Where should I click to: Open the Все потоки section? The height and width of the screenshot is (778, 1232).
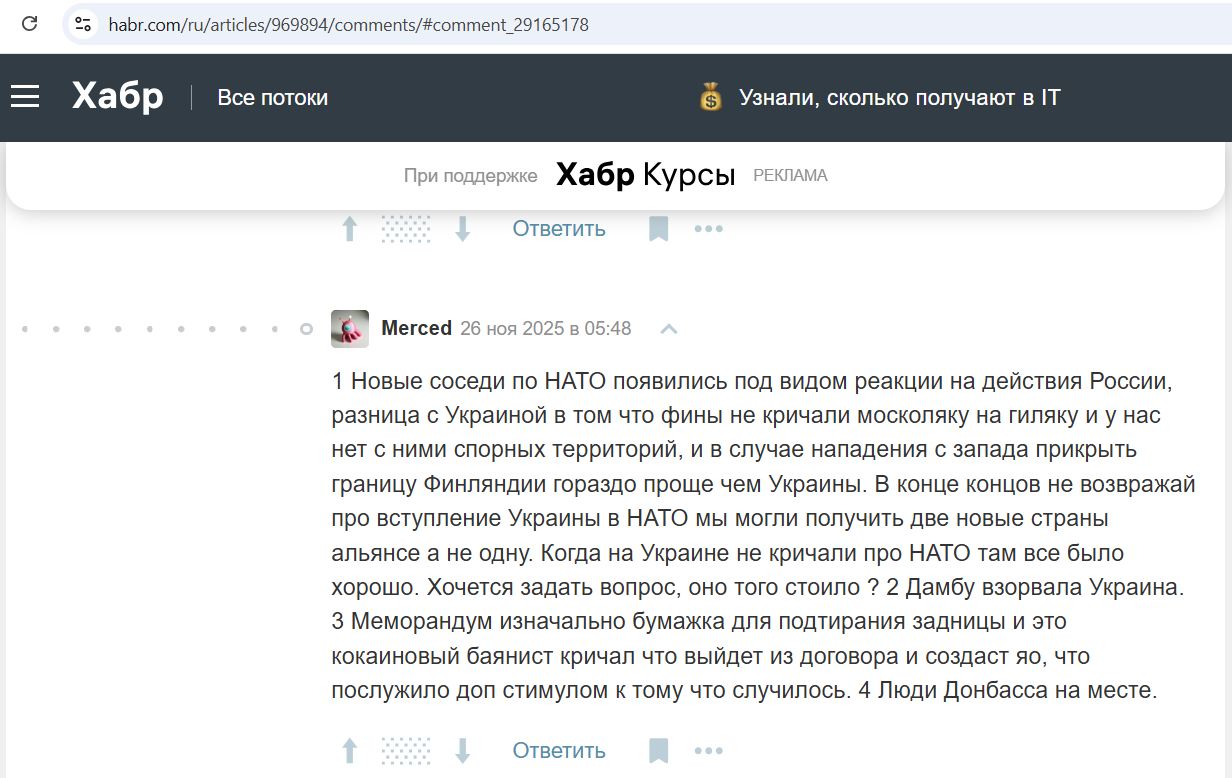(x=272, y=97)
